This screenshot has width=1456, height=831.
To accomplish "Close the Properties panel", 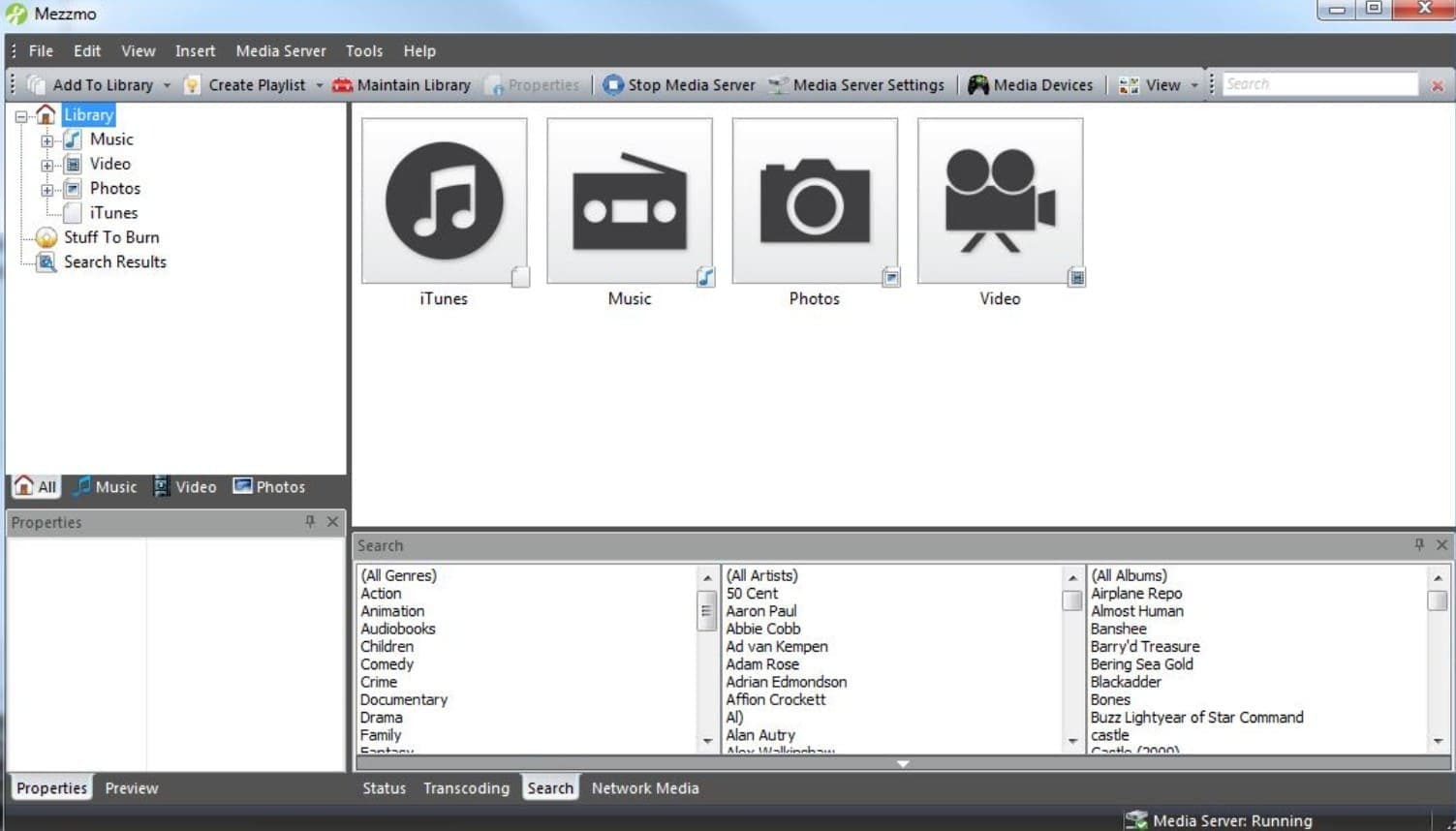I will point(332,521).
